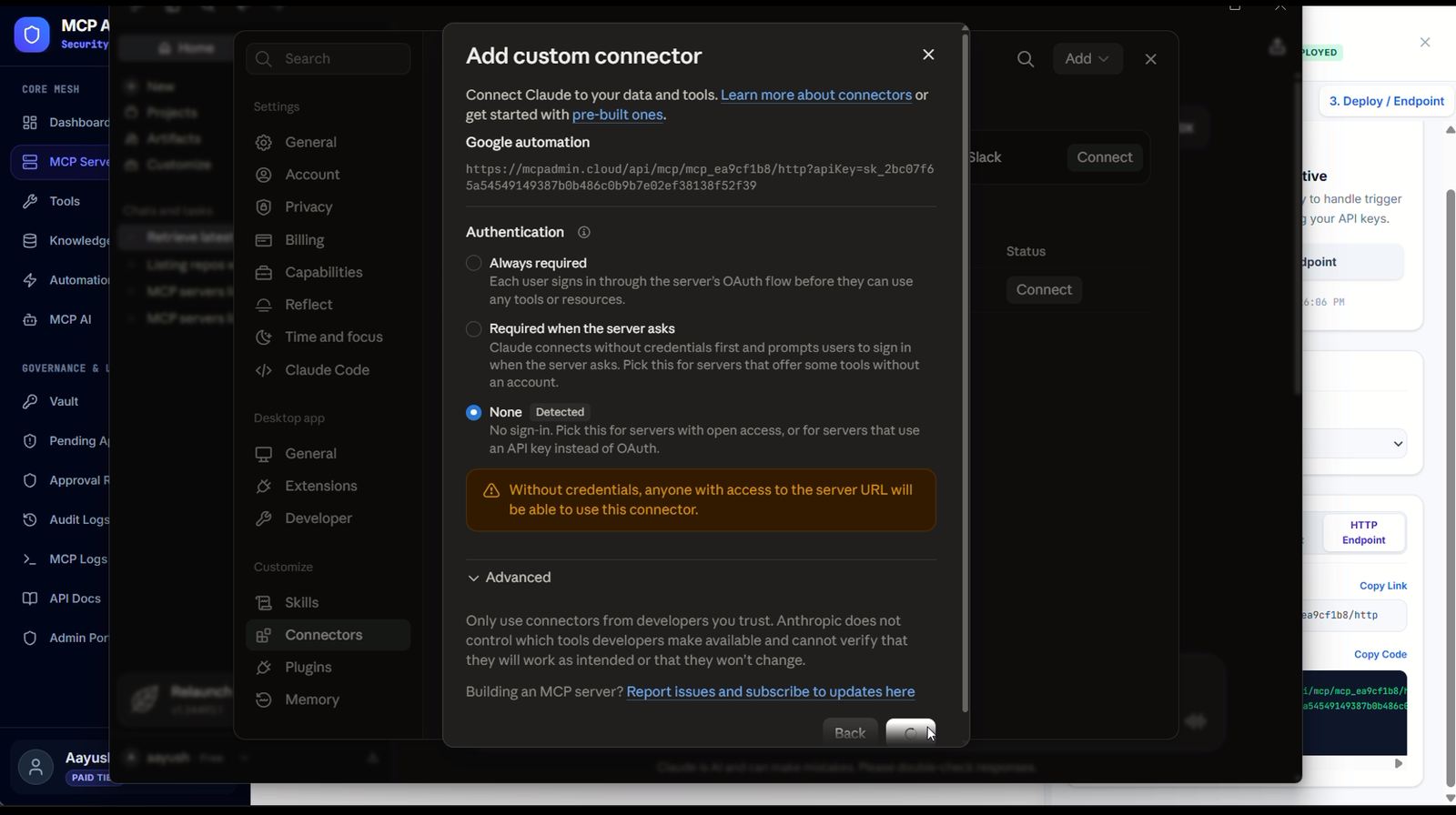
Task: Click the Back button in dialog
Action: 850,733
